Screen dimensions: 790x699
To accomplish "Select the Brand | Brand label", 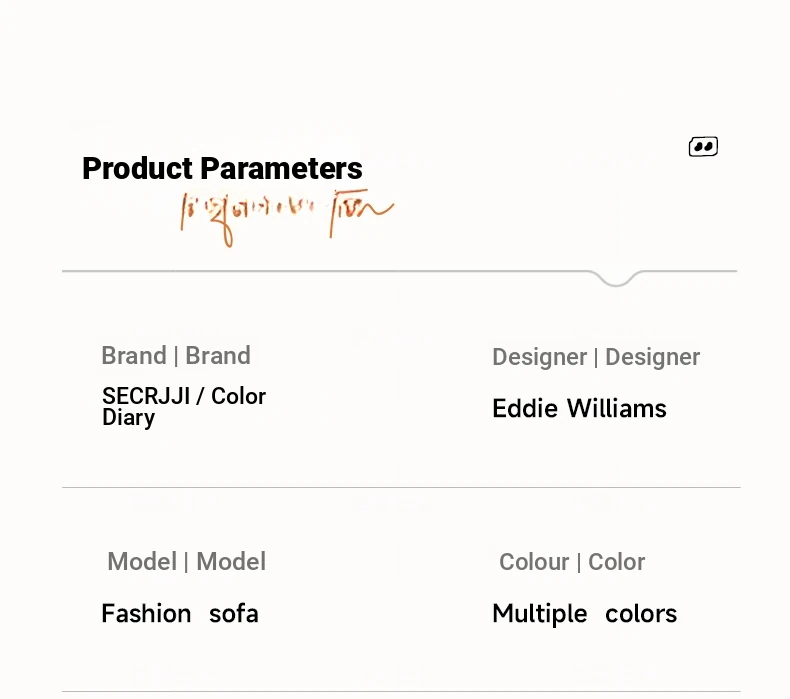I will click(x=176, y=356).
